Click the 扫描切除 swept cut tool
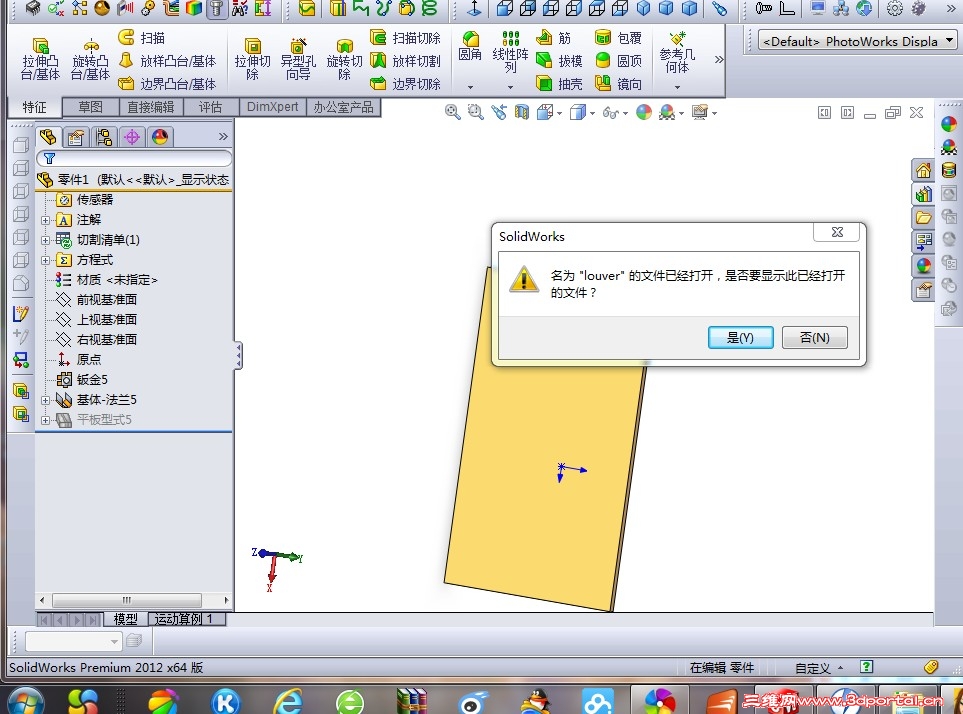963x714 pixels. pos(405,38)
